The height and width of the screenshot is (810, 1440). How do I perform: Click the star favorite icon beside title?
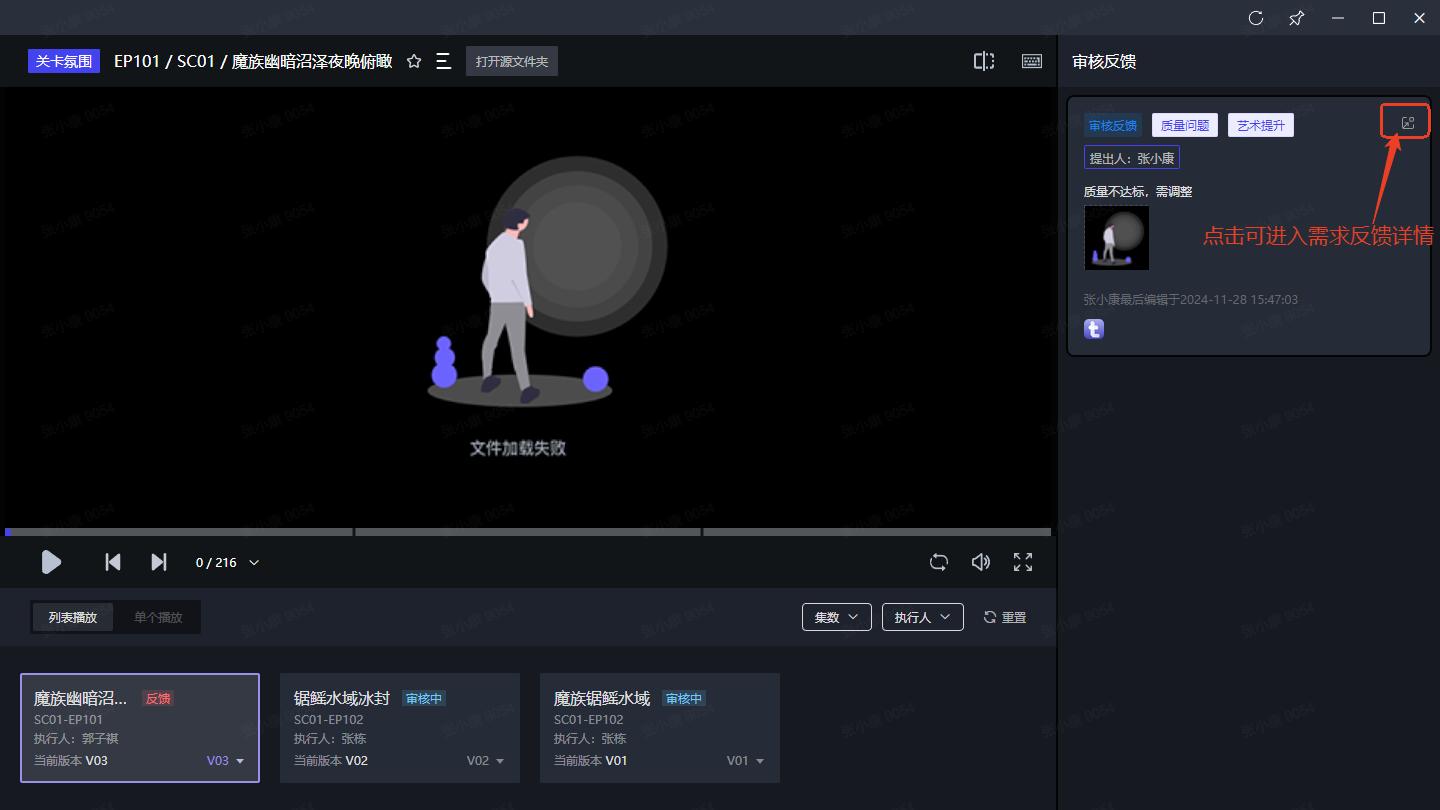pyautogui.click(x=414, y=62)
